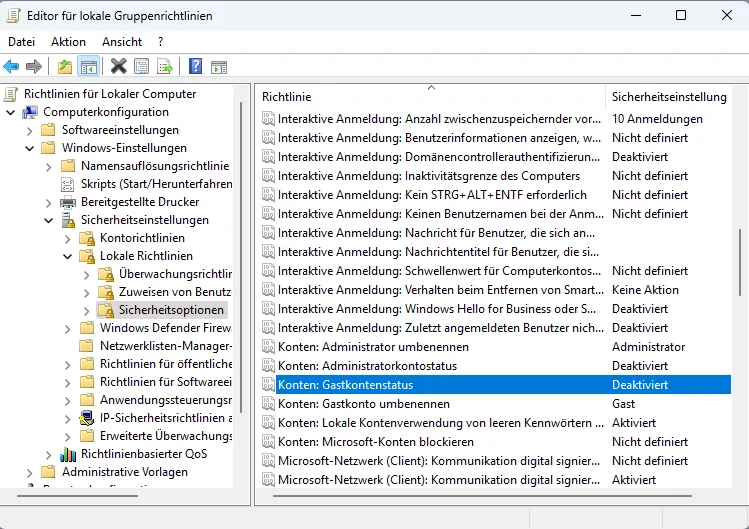Select Lokale Richtlinien in the tree
The height and width of the screenshot is (529, 749).
146,256
